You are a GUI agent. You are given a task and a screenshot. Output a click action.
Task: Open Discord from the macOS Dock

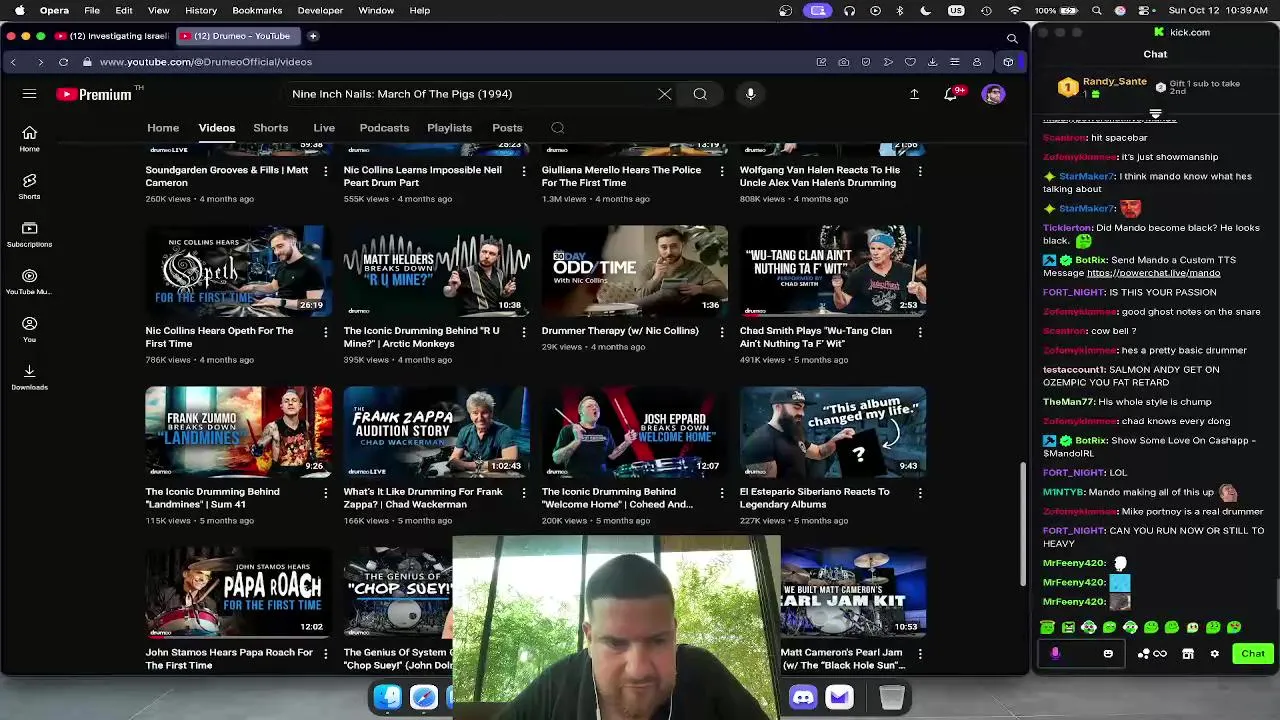[x=803, y=697]
